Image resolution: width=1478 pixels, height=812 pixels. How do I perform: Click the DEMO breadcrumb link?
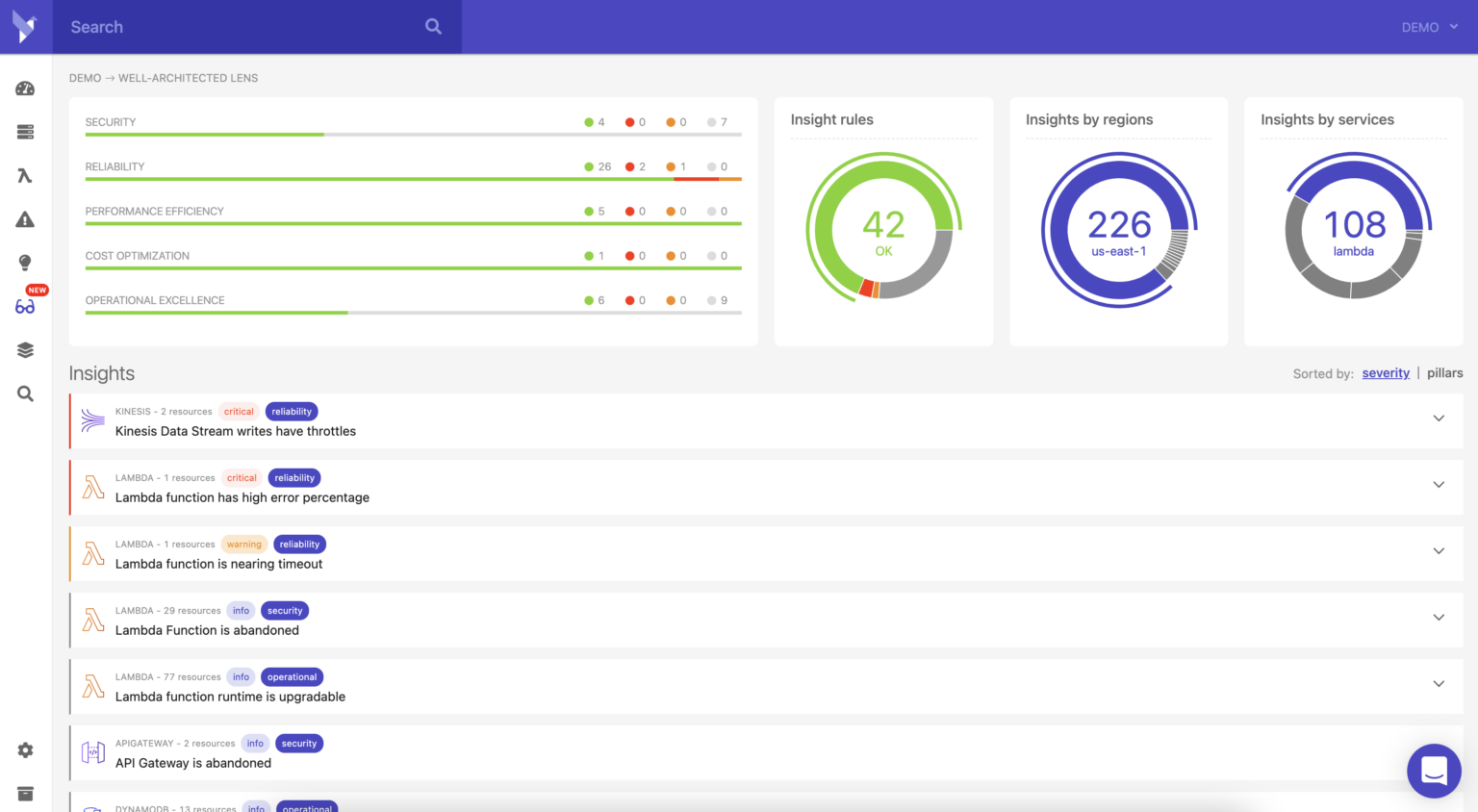[85, 78]
